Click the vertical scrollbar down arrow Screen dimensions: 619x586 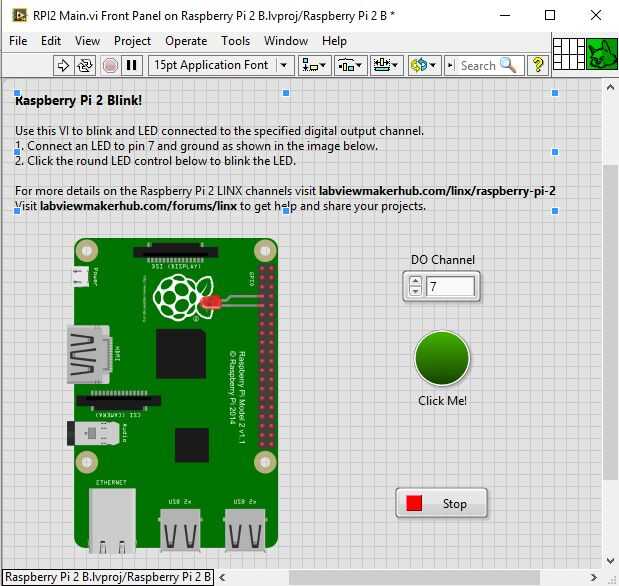pyautogui.click(x=610, y=560)
